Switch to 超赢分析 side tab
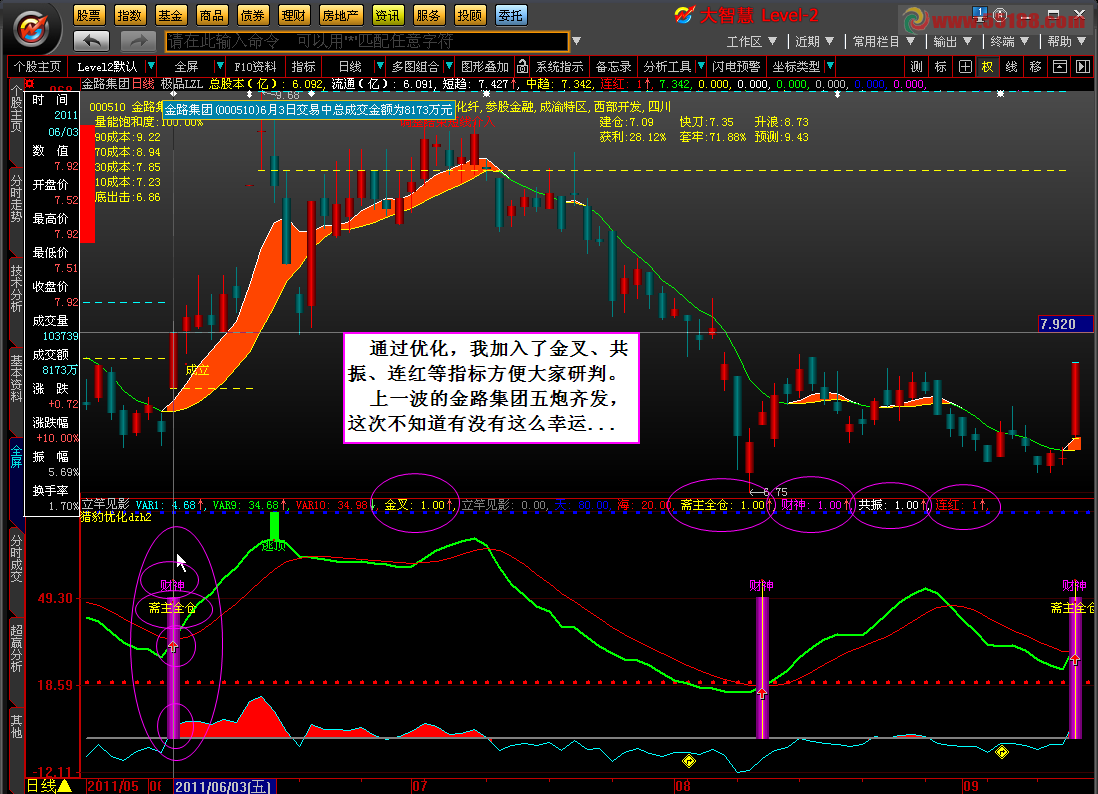Viewport: 1098px width, 794px height. 16,648
